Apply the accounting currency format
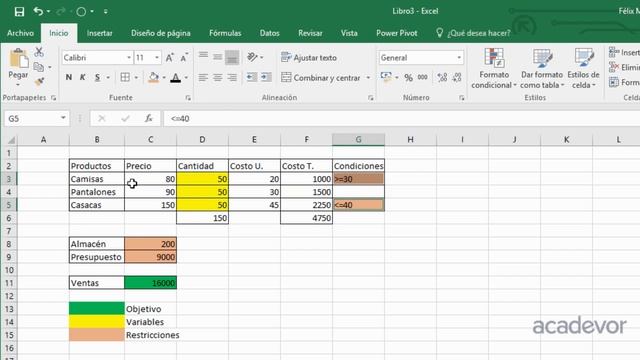Screen dimensions: 640x360 (x=386, y=77)
